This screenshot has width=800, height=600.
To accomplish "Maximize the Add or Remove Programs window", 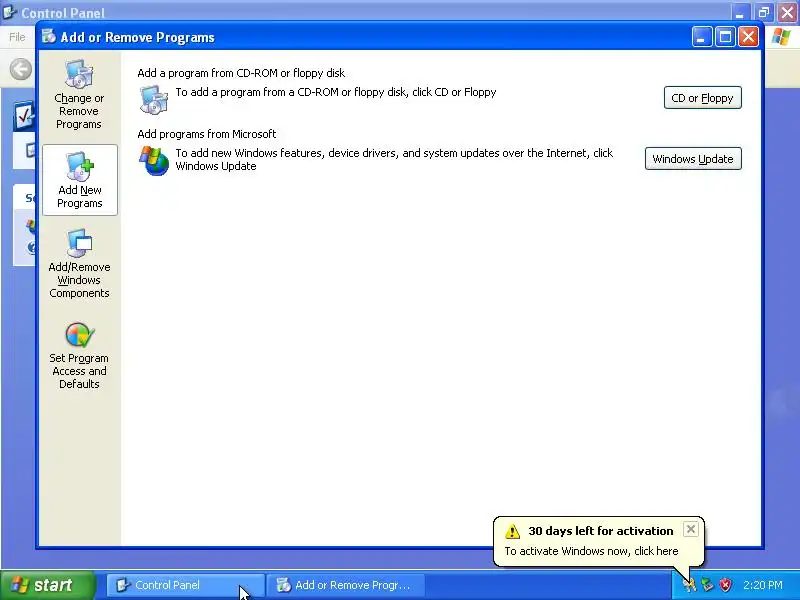I will coord(725,37).
